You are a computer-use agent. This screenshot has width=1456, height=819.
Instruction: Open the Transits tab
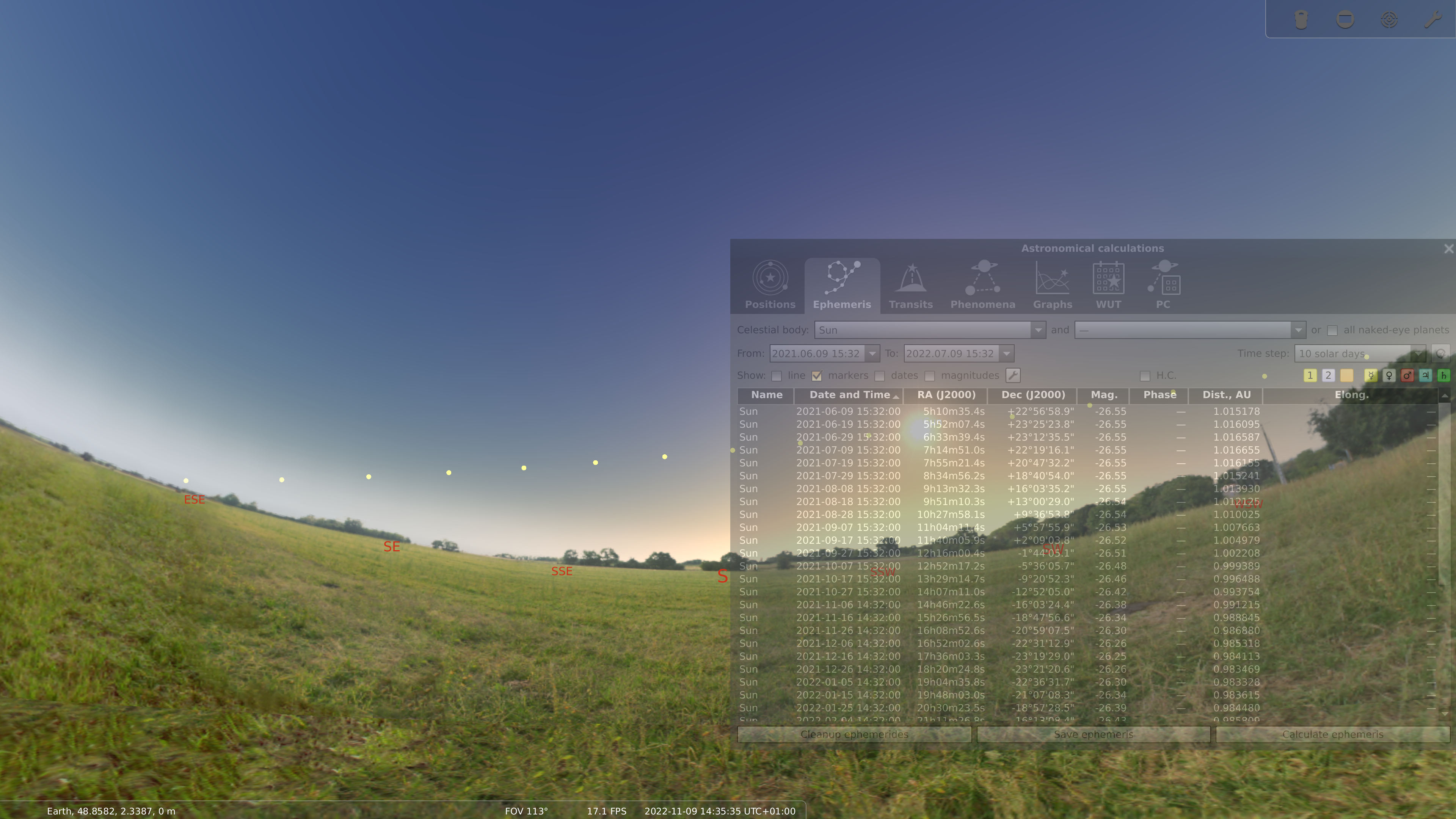pos(910,286)
